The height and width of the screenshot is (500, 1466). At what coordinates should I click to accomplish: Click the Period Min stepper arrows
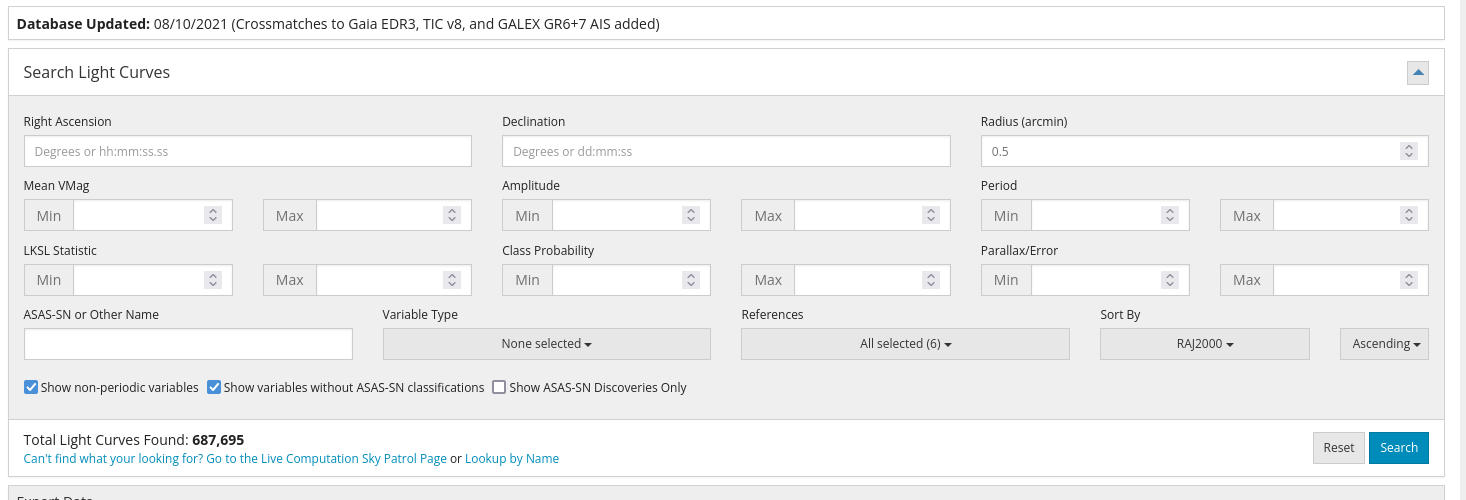(x=1169, y=216)
